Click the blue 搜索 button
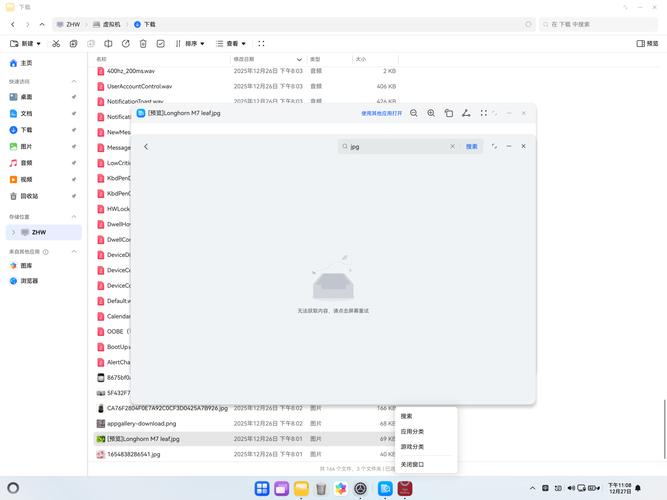Image resolution: width=667 pixels, height=500 pixels. pos(471,146)
